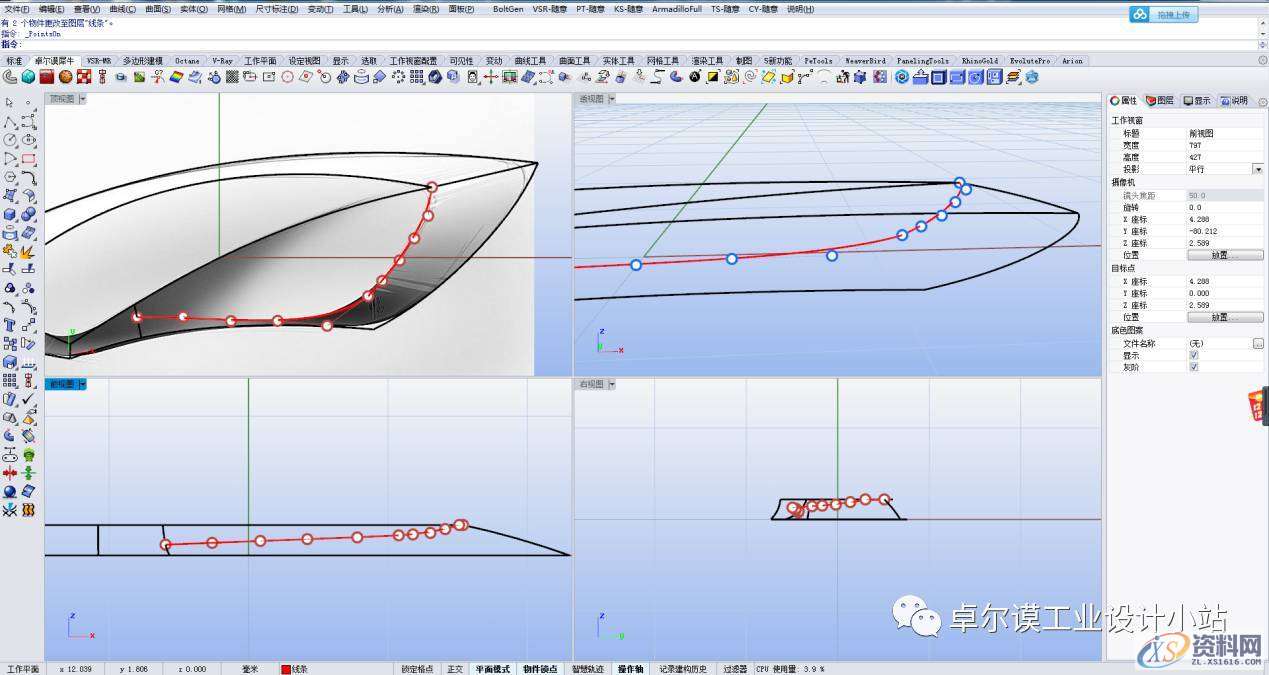Click the red-white checkered icon in toolbar
Image resolution: width=1269 pixels, height=675 pixels.
coord(84,76)
